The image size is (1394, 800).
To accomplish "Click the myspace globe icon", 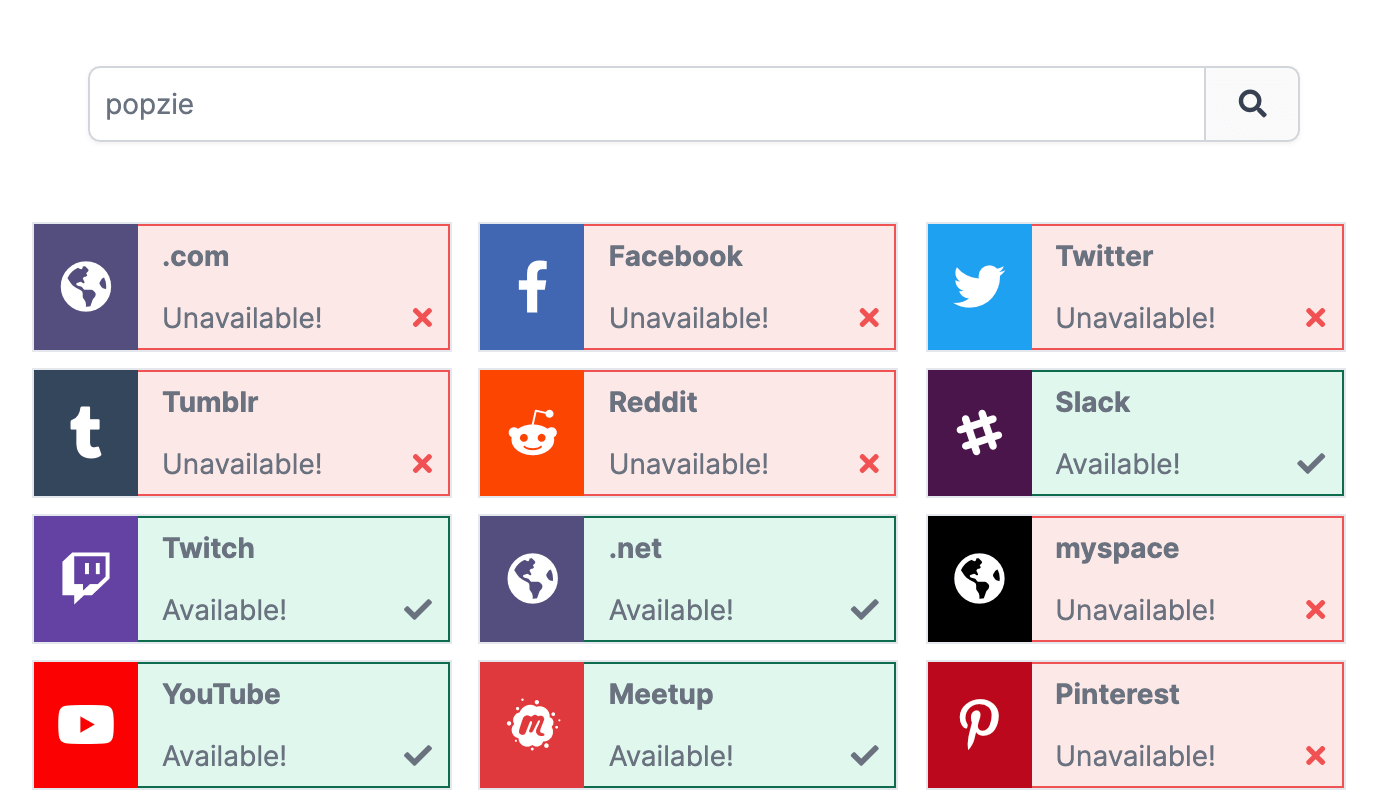I will pos(979,579).
